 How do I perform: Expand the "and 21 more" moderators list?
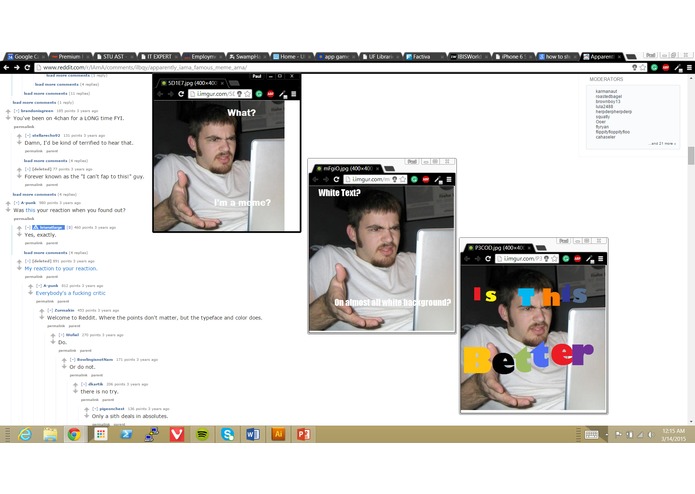point(663,144)
